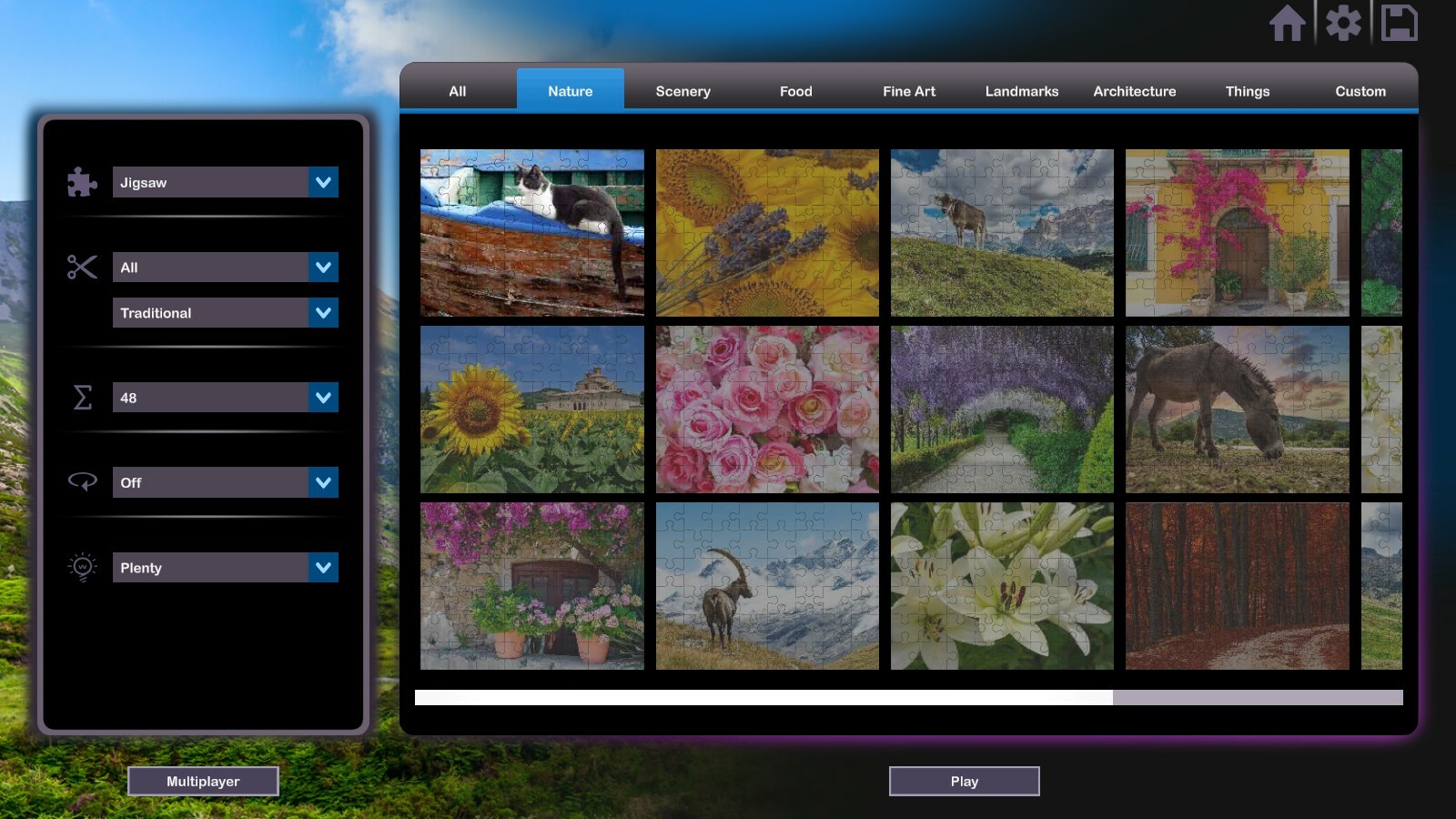Open settings with the gear icon
Image resolution: width=1456 pixels, height=819 pixels.
tap(1344, 25)
